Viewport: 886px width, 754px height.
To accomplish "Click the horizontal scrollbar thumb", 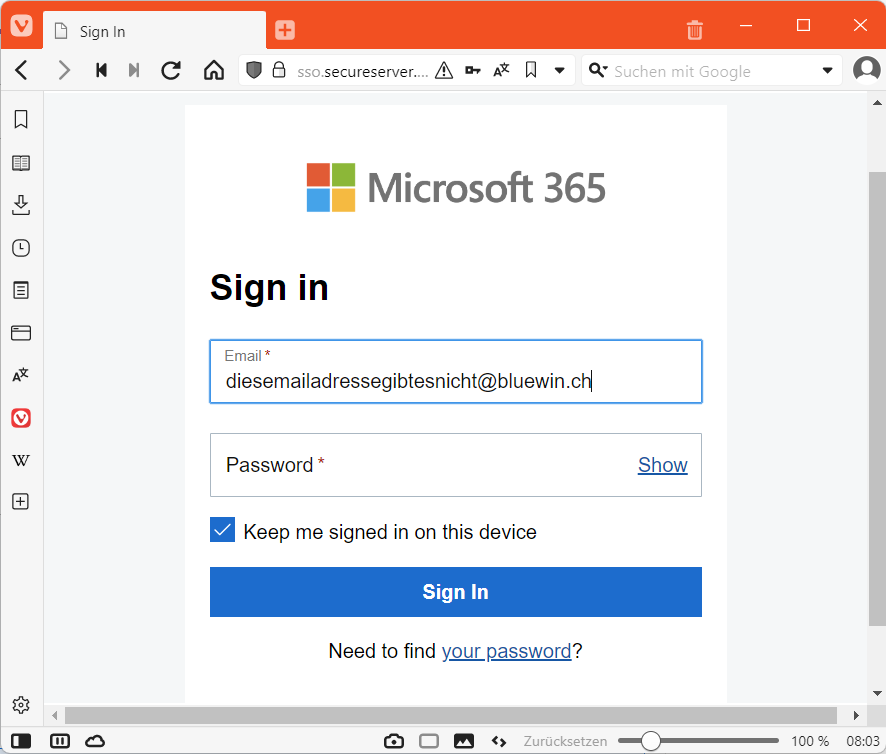I will coord(451,715).
